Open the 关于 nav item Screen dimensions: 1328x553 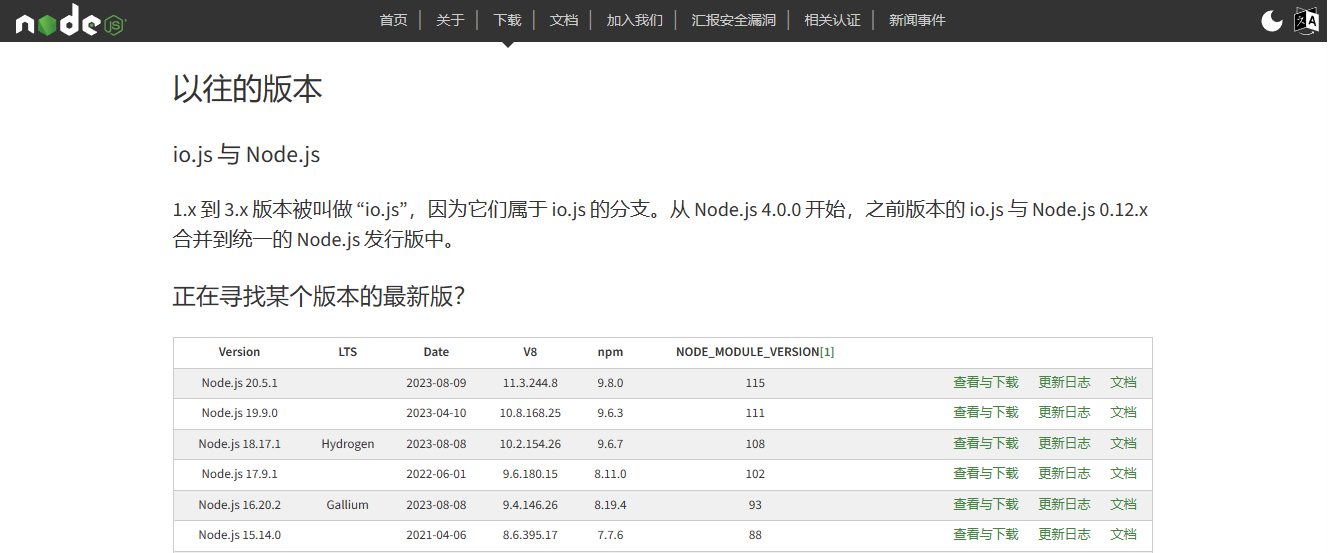click(x=450, y=20)
